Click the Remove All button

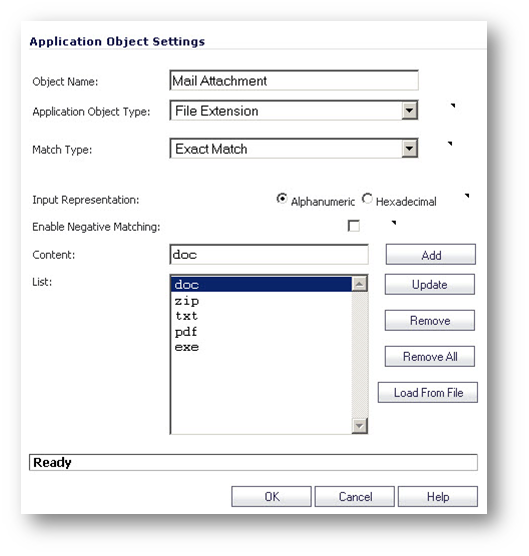[430, 356]
